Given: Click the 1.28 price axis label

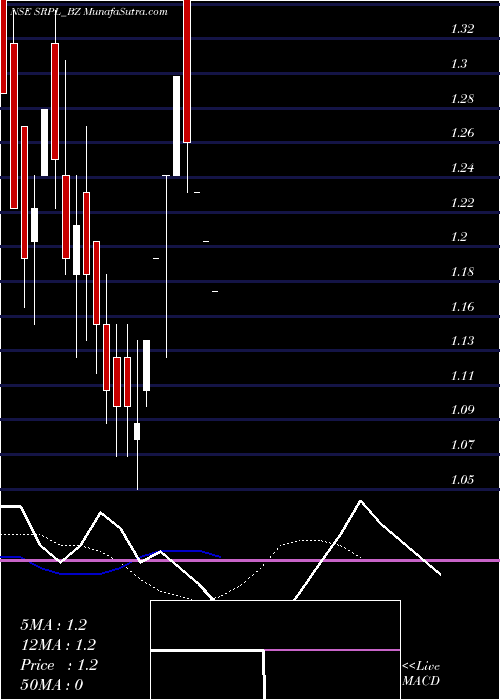Looking at the screenshot, I should [462, 99].
